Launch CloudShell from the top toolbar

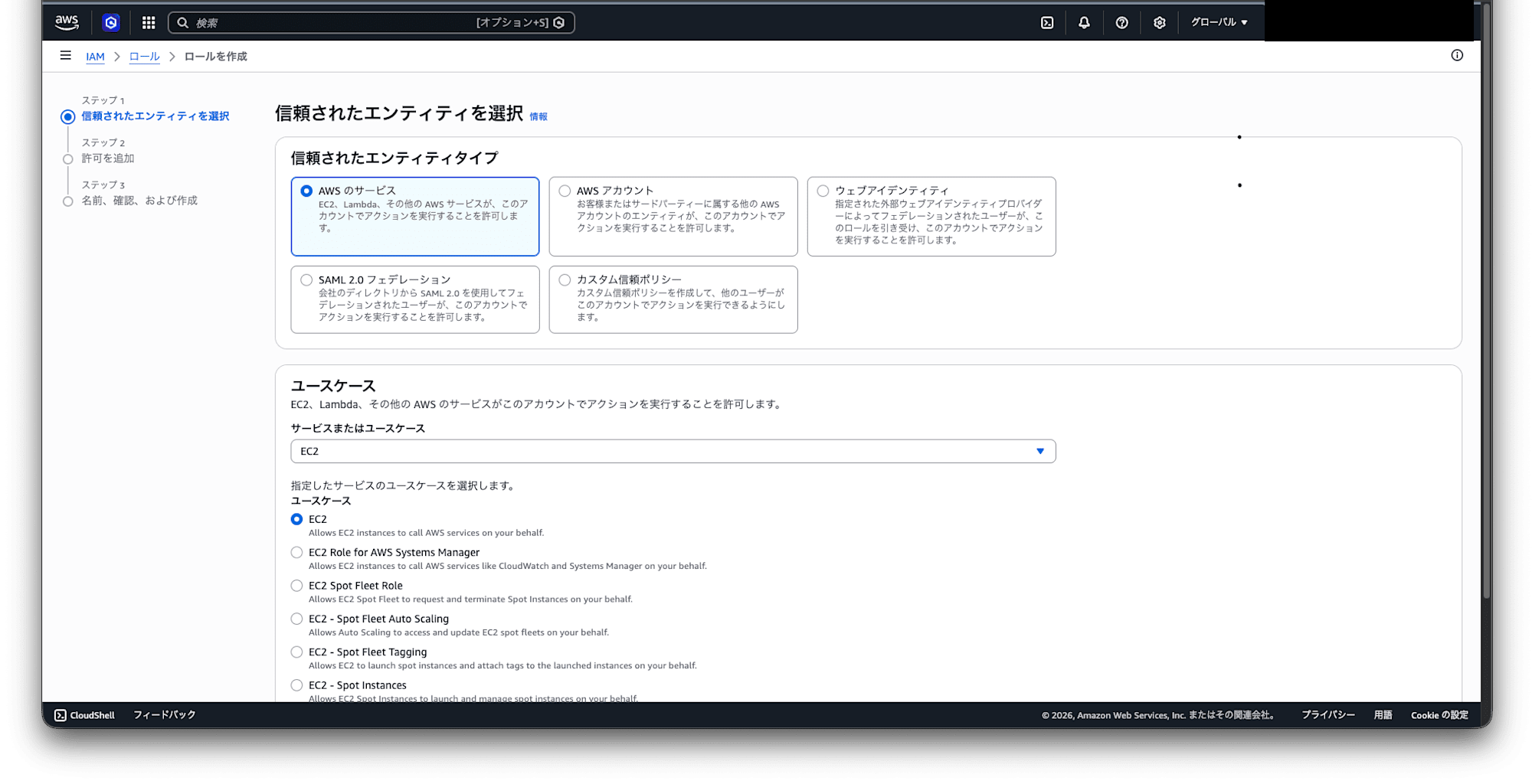(1046, 22)
